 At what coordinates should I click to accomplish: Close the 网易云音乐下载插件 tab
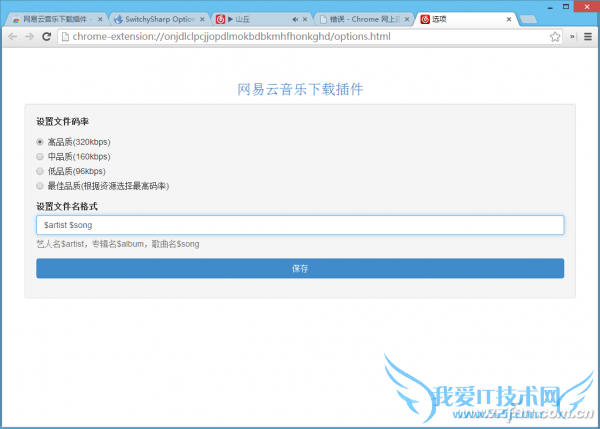pos(100,19)
